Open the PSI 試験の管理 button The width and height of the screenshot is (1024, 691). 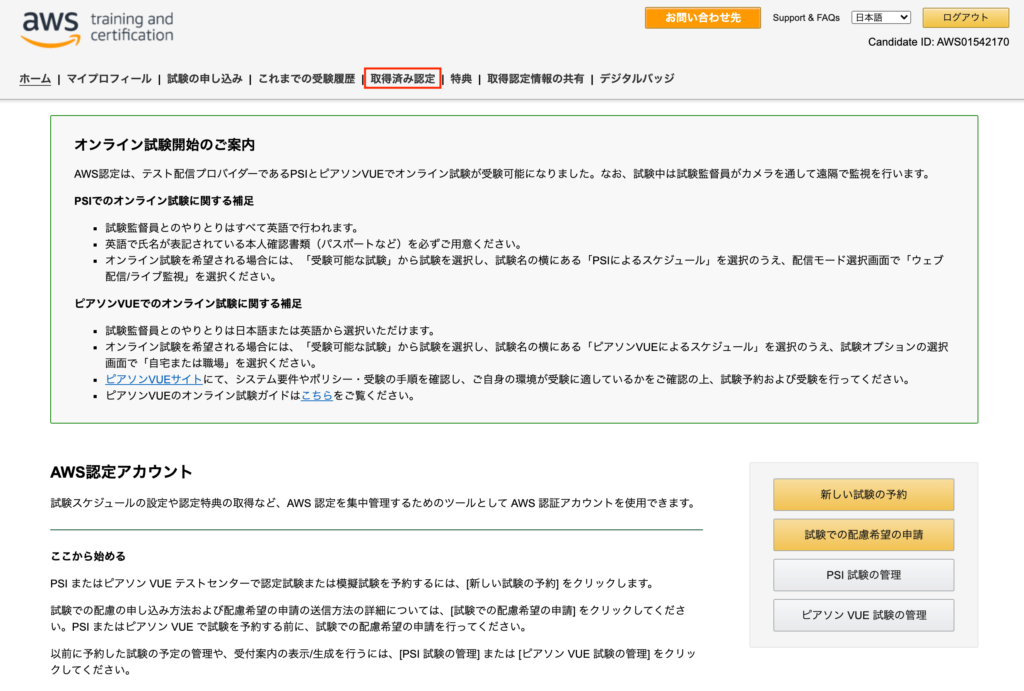(863, 575)
